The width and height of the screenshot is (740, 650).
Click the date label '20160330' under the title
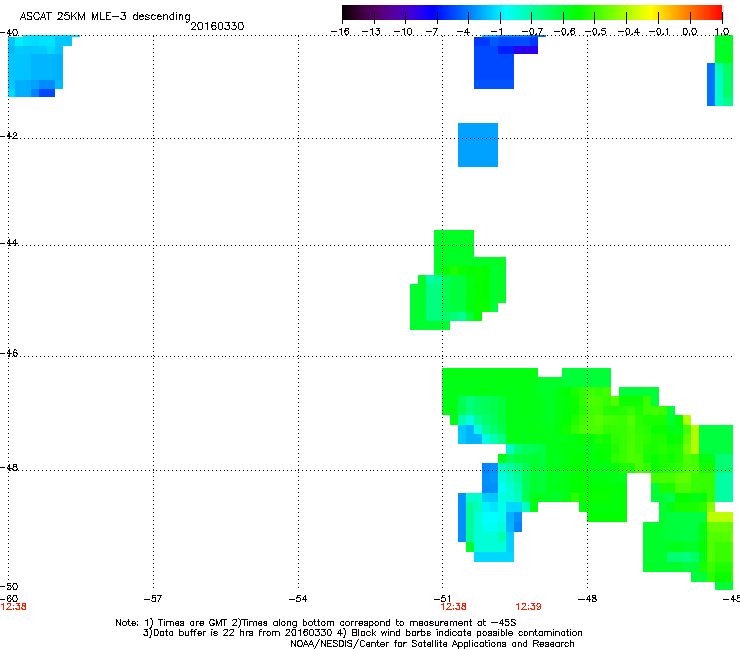click(x=217, y=26)
